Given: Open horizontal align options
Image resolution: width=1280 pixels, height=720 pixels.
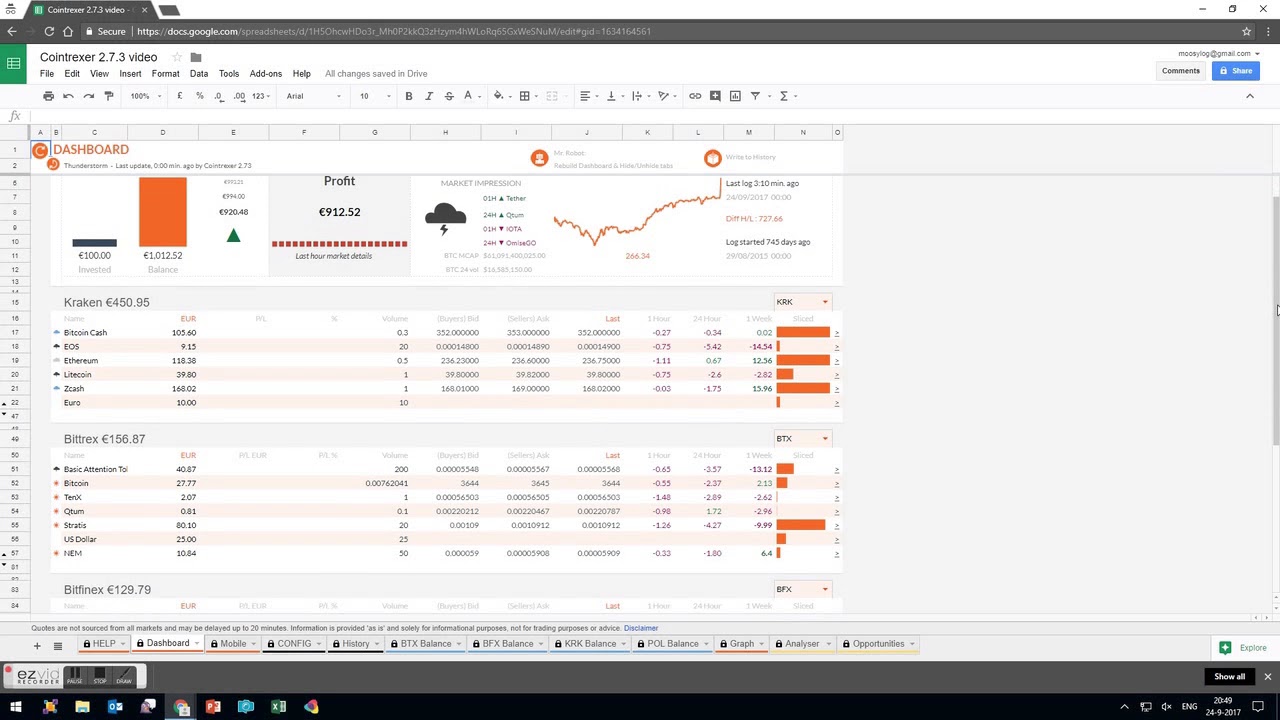Looking at the screenshot, I should click(x=587, y=96).
